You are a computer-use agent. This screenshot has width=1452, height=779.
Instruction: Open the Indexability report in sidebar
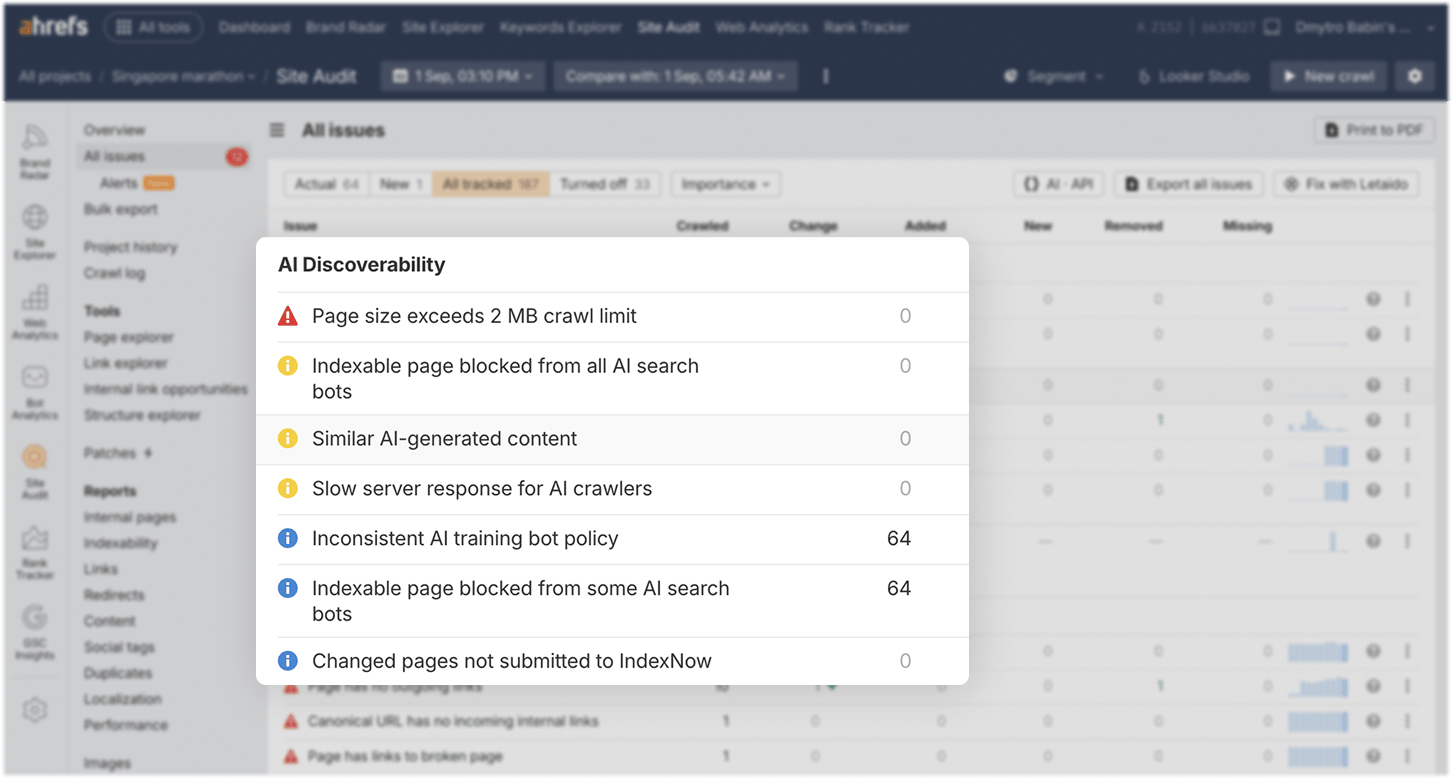click(121, 543)
